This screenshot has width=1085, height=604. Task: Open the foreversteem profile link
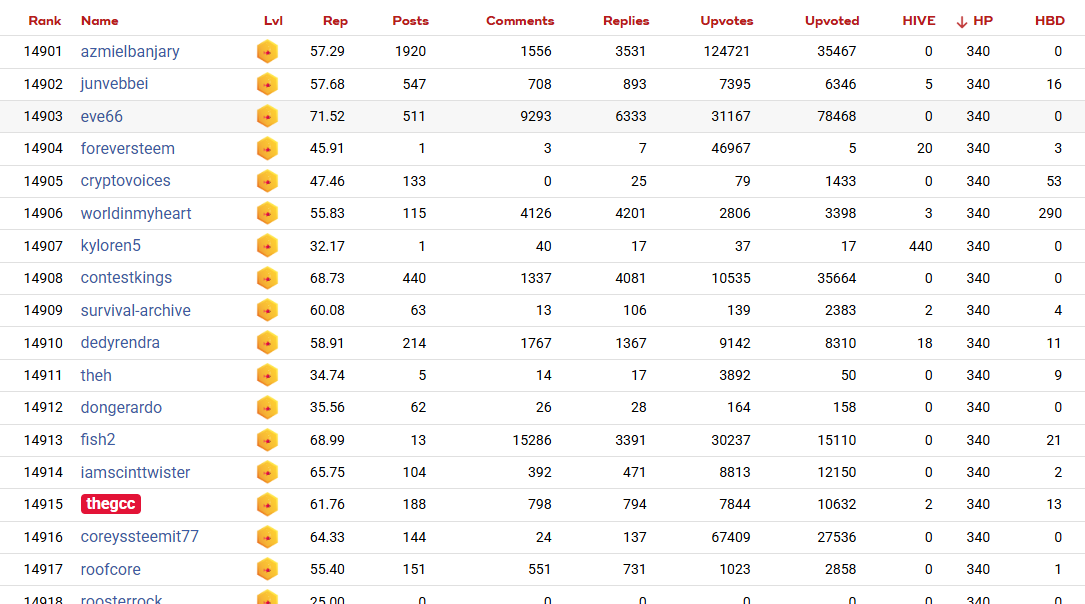point(128,149)
